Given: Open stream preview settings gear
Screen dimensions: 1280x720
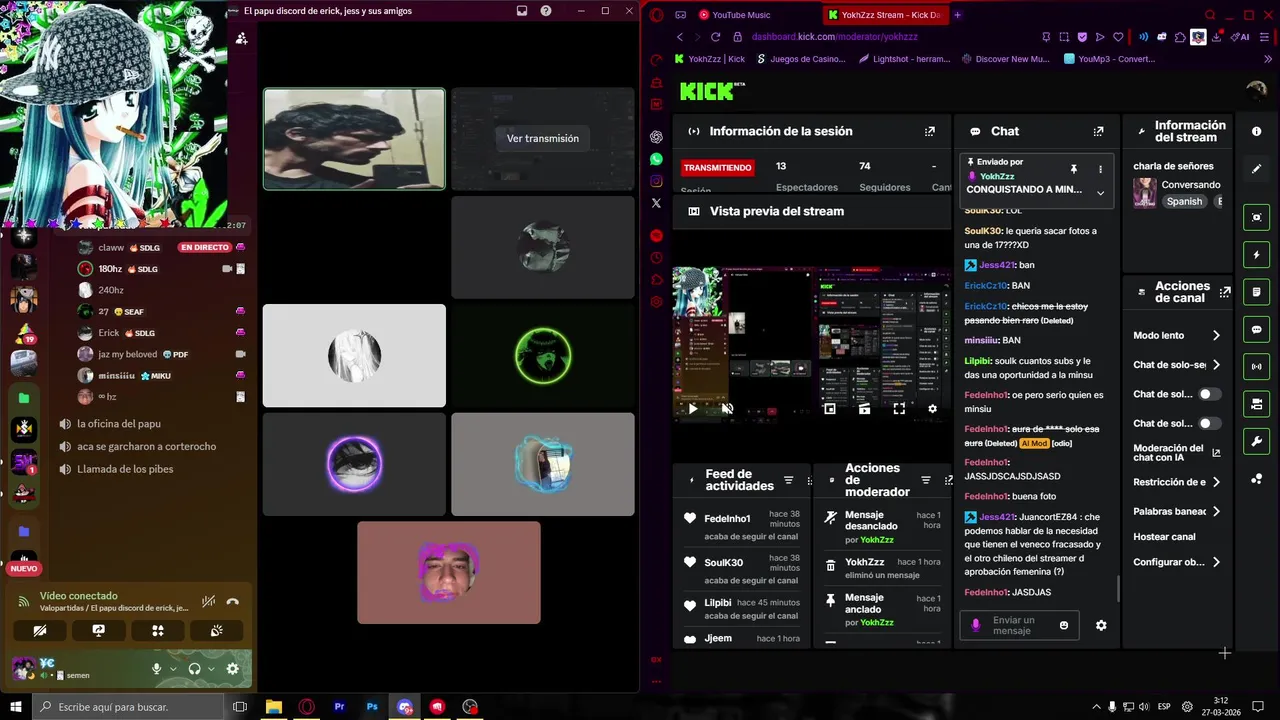Looking at the screenshot, I should (x=933, y=408).
